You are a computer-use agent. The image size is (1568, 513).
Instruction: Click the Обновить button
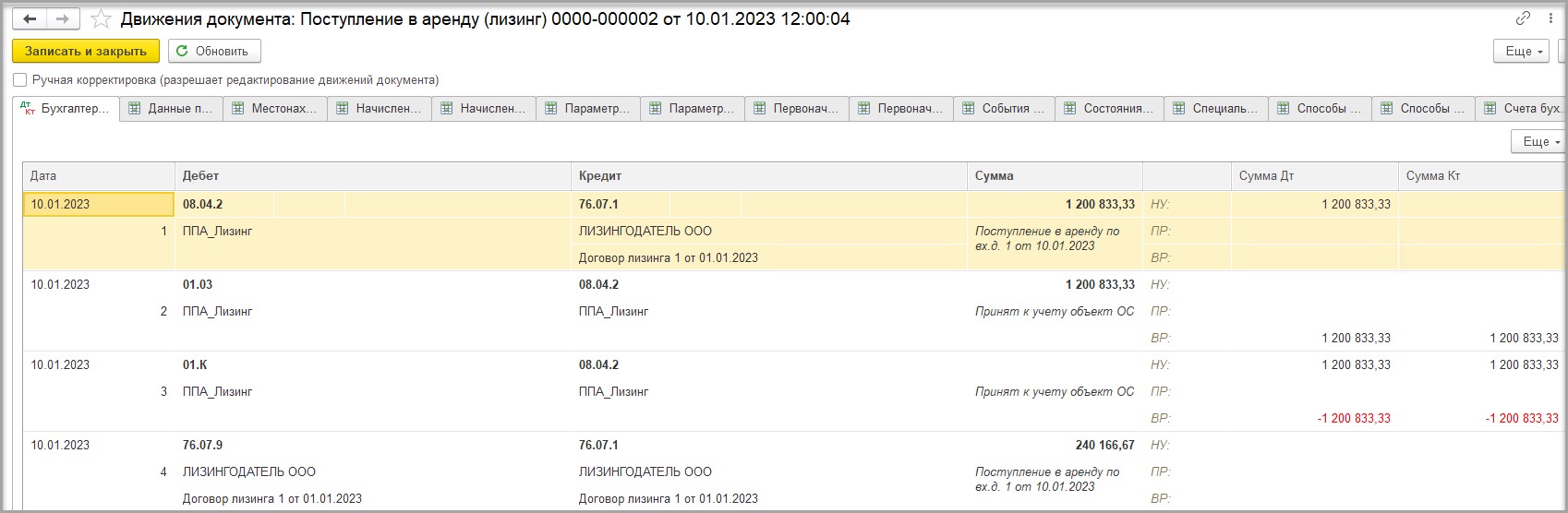214,51
